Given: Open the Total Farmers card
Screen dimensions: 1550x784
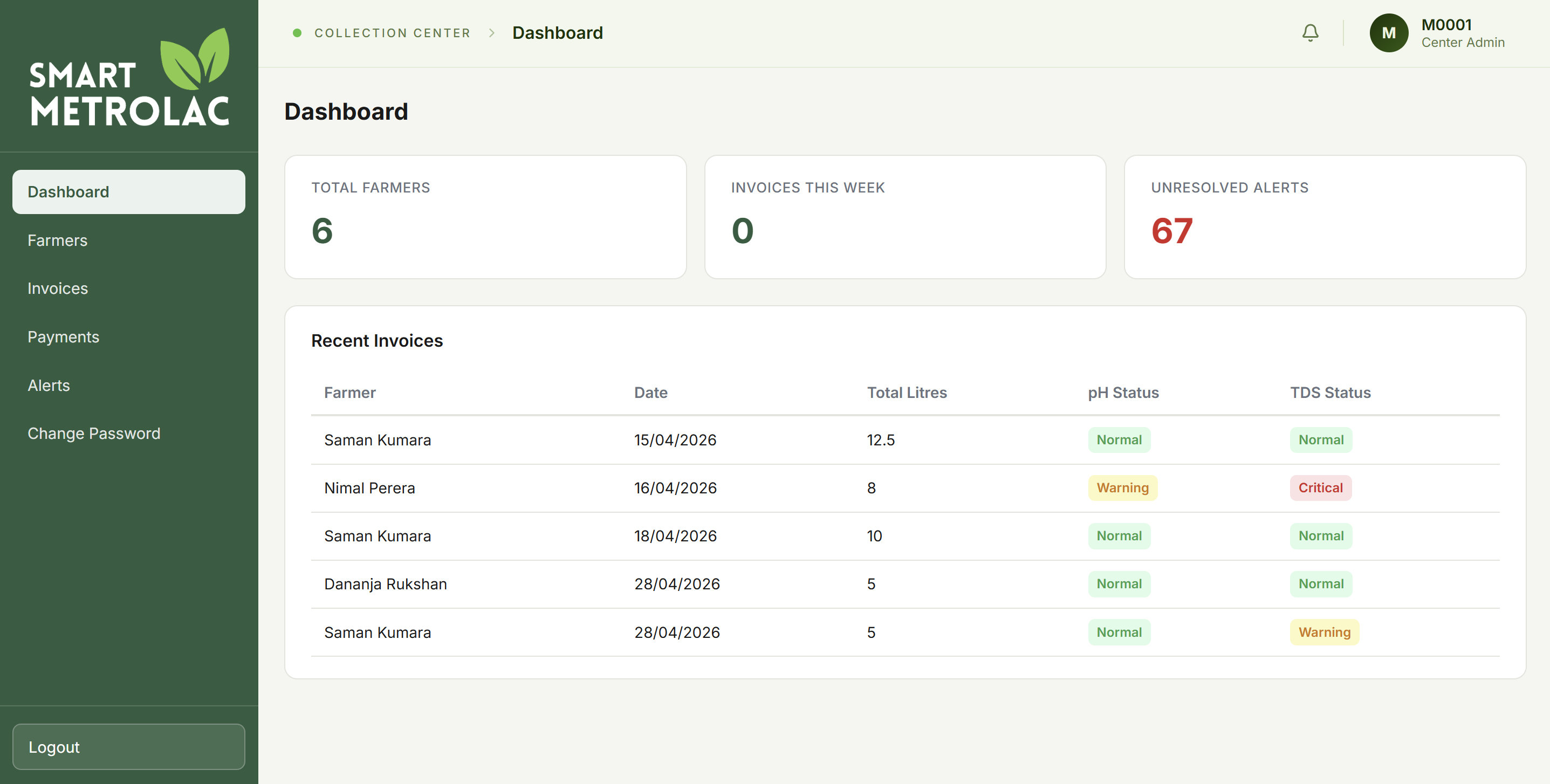Looking at the screenshot, I should pos(485,217).
